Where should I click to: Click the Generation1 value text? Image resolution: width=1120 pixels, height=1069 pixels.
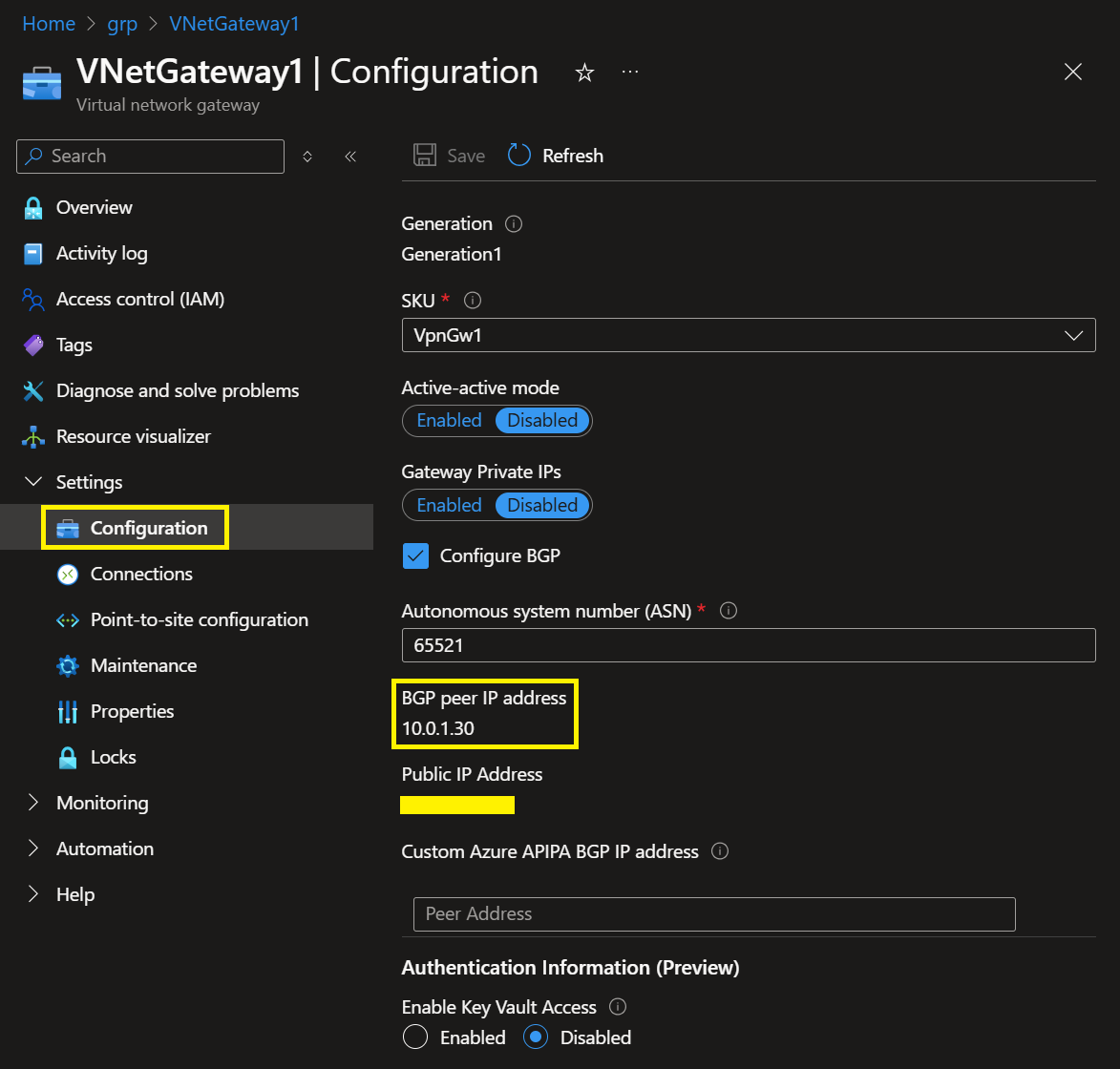pos(452,254)
